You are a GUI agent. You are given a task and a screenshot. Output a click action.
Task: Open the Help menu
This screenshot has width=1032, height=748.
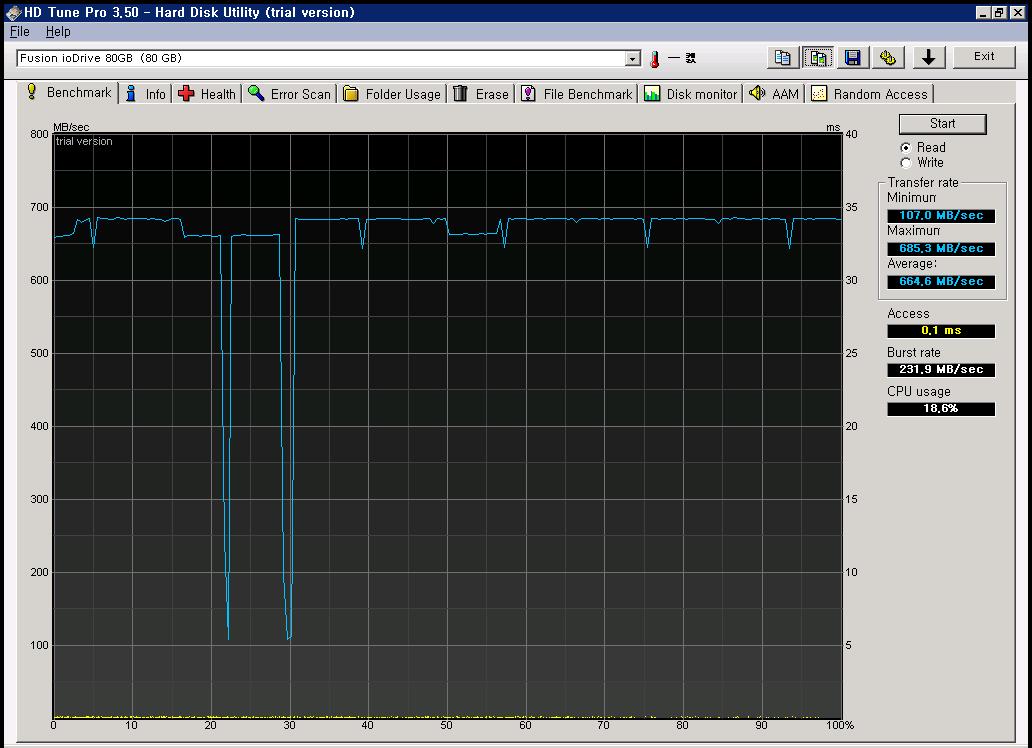58,32
